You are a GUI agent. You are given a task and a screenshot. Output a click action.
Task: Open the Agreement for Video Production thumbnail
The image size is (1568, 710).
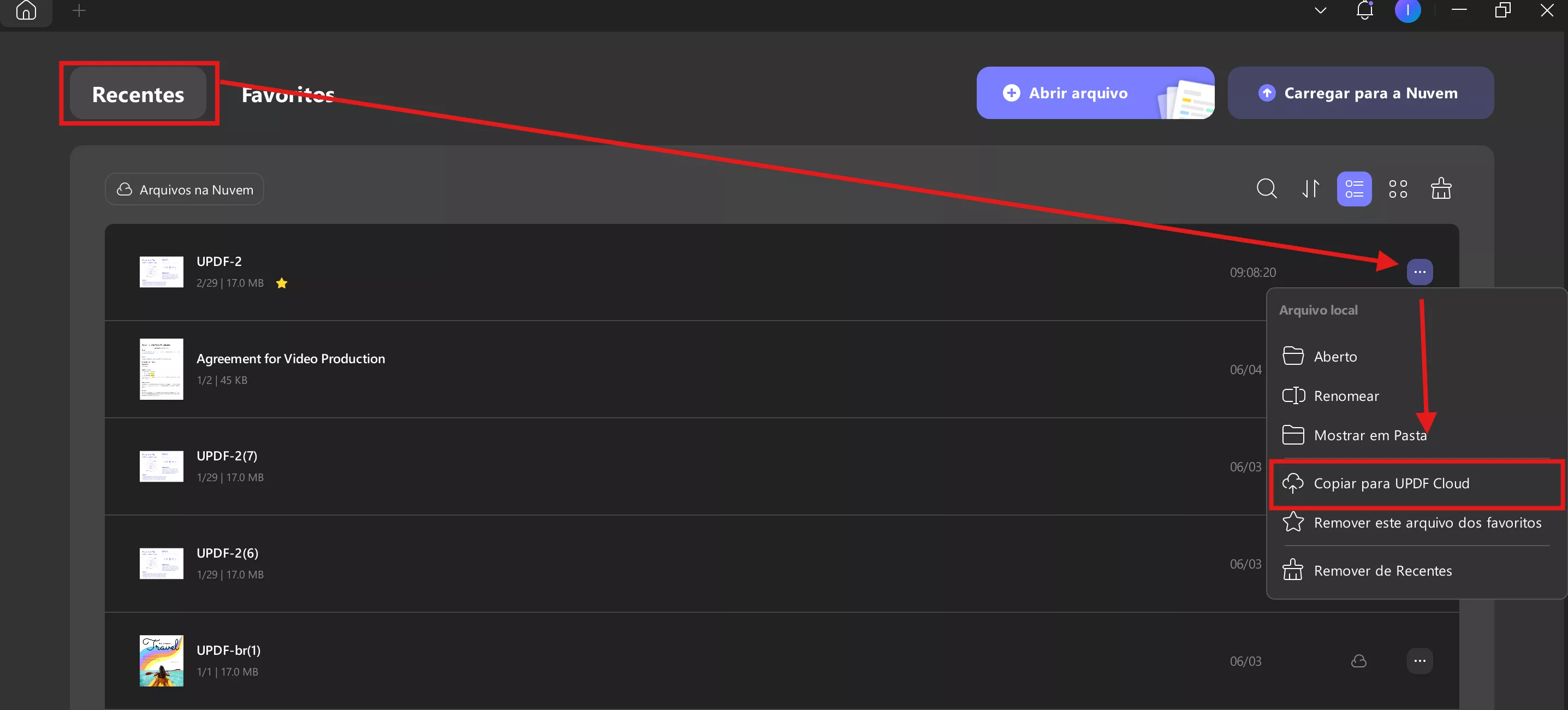pyautogui.click(x=161, y=369)
